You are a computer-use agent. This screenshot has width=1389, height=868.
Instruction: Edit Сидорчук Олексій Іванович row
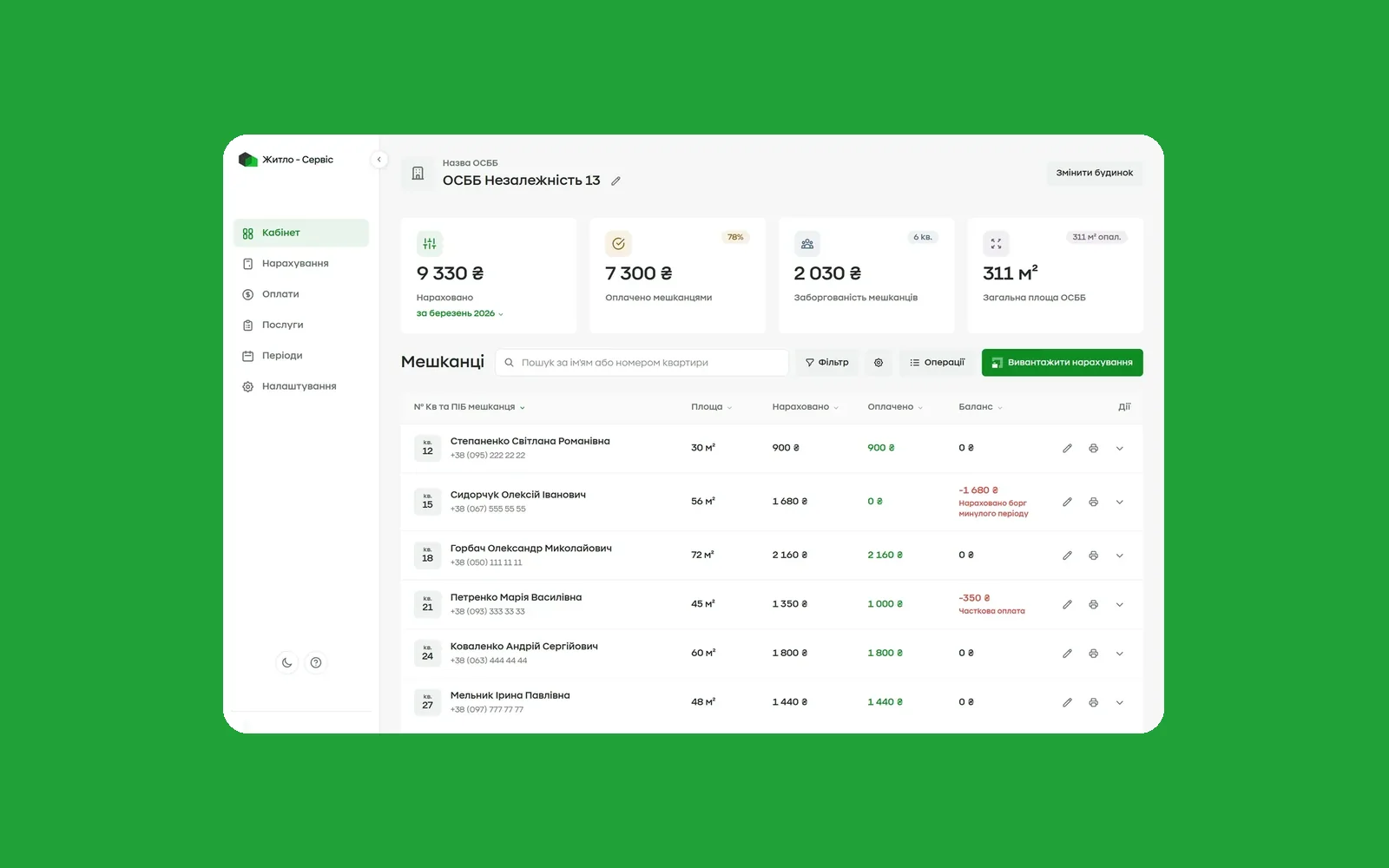1067,503
